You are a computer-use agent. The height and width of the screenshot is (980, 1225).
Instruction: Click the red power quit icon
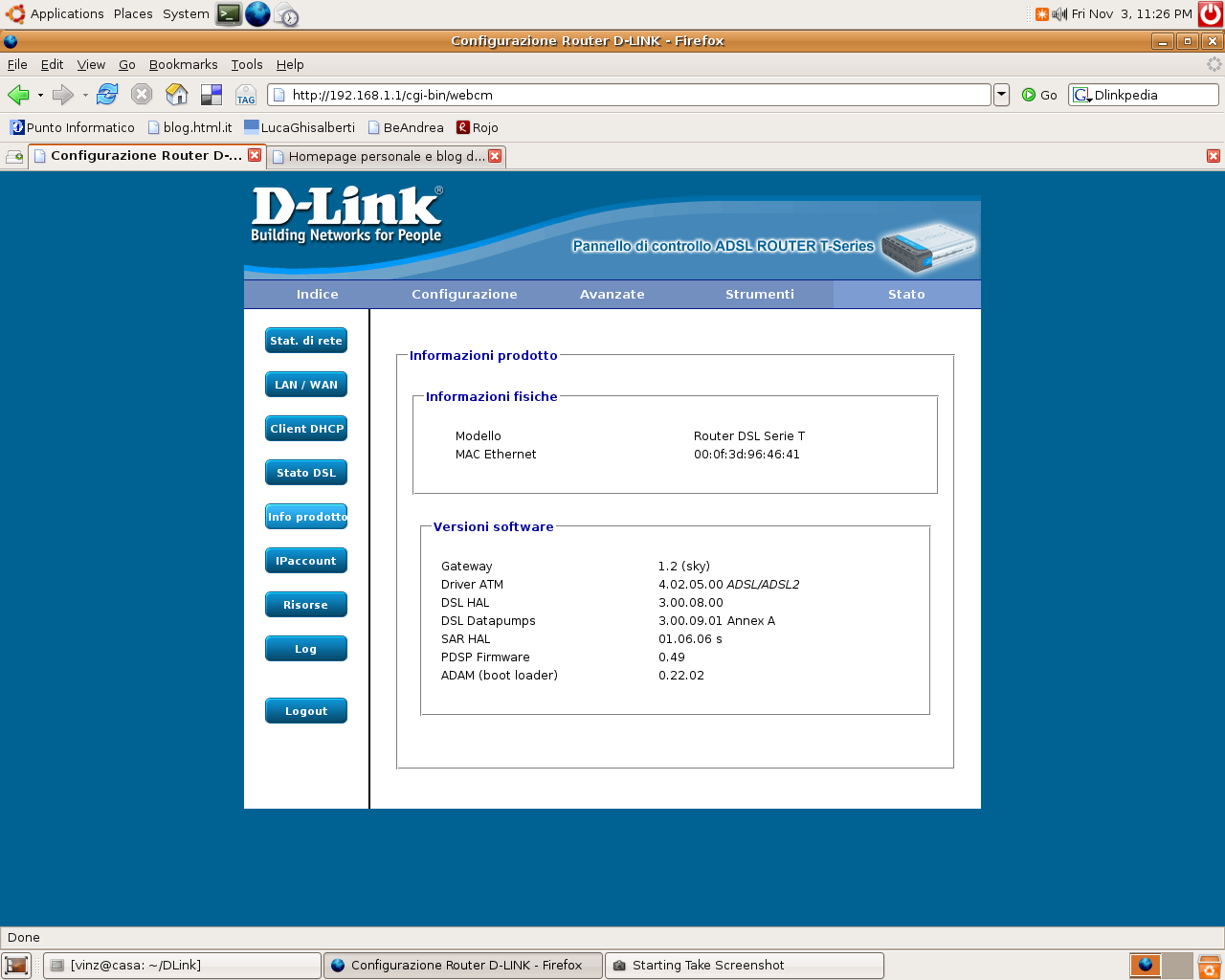coord(1211,13)
